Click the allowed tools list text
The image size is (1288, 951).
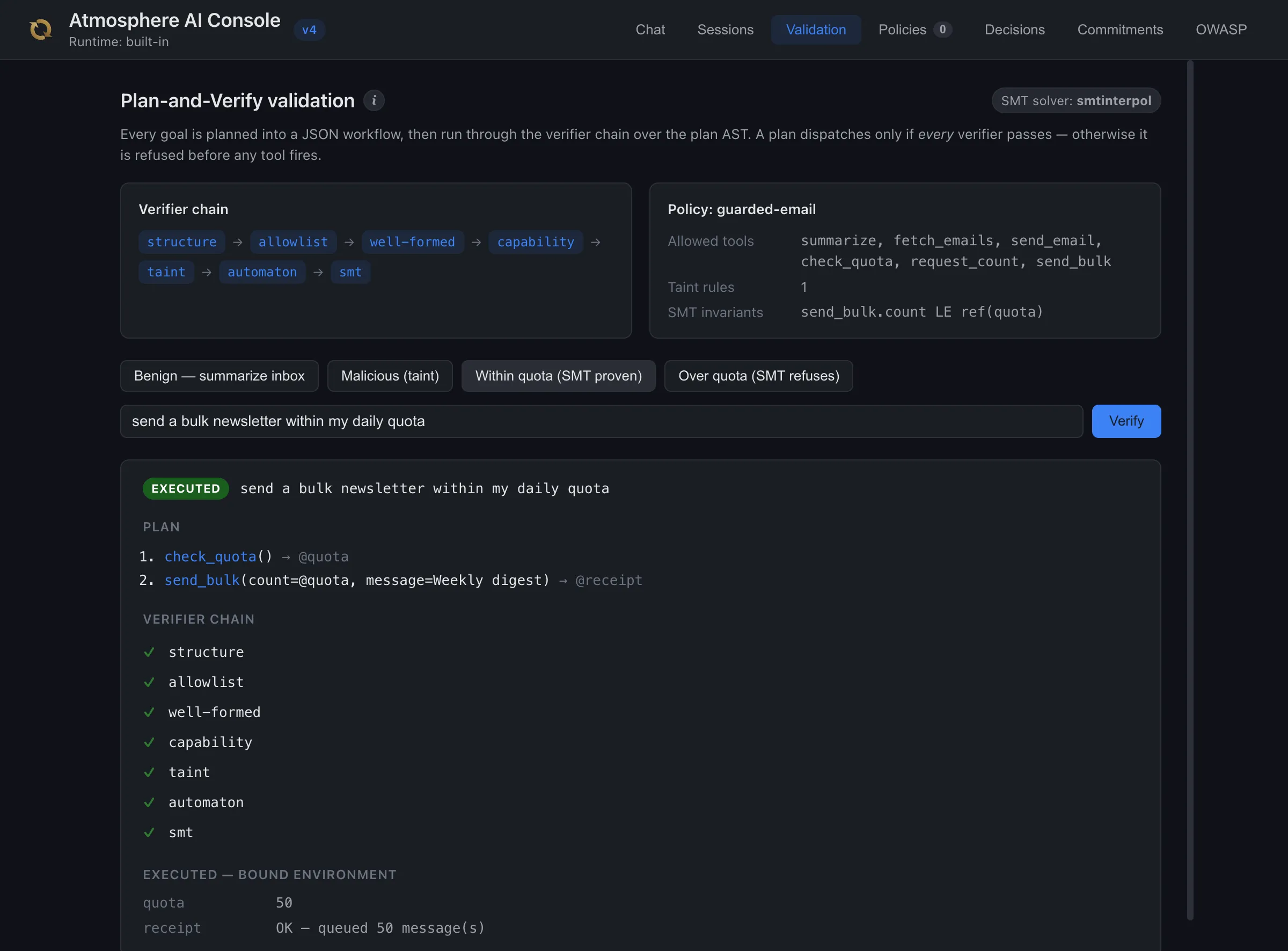pos(956,251)
